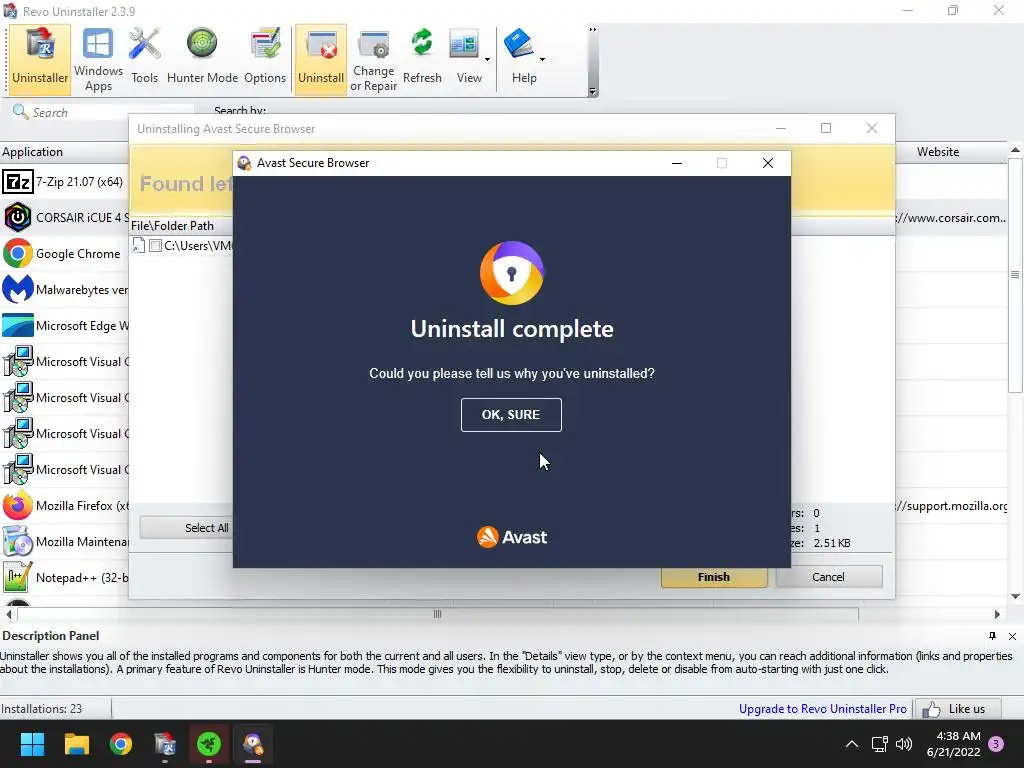1024x768 pixels.
Task: Pin the Description Panel
Action: (993, 635)
